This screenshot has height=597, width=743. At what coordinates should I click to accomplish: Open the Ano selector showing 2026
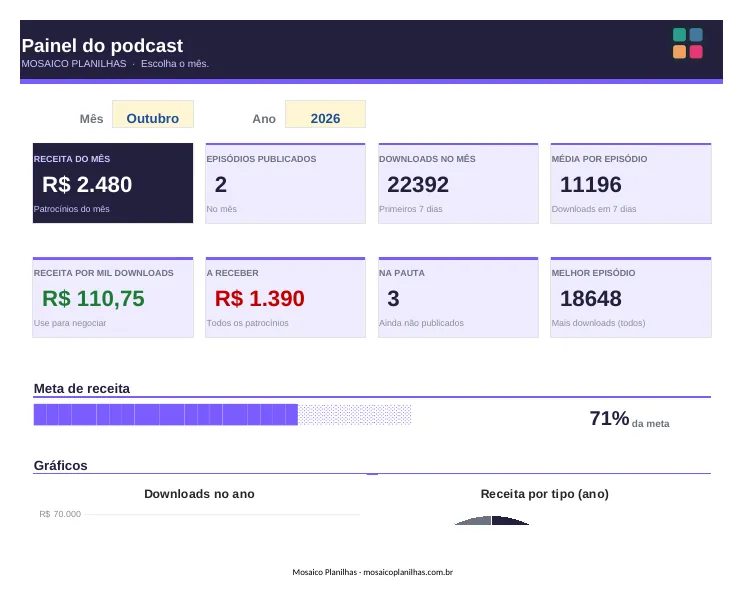325,114
